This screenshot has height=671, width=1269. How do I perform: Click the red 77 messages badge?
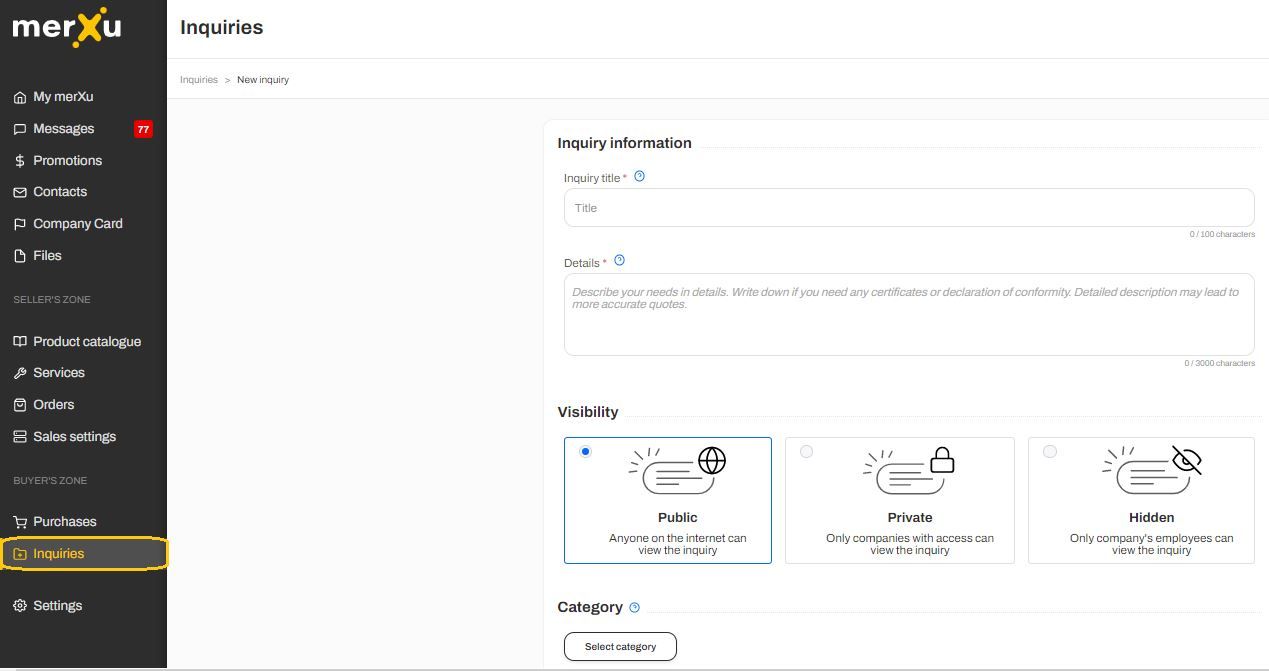pos(143,129)
